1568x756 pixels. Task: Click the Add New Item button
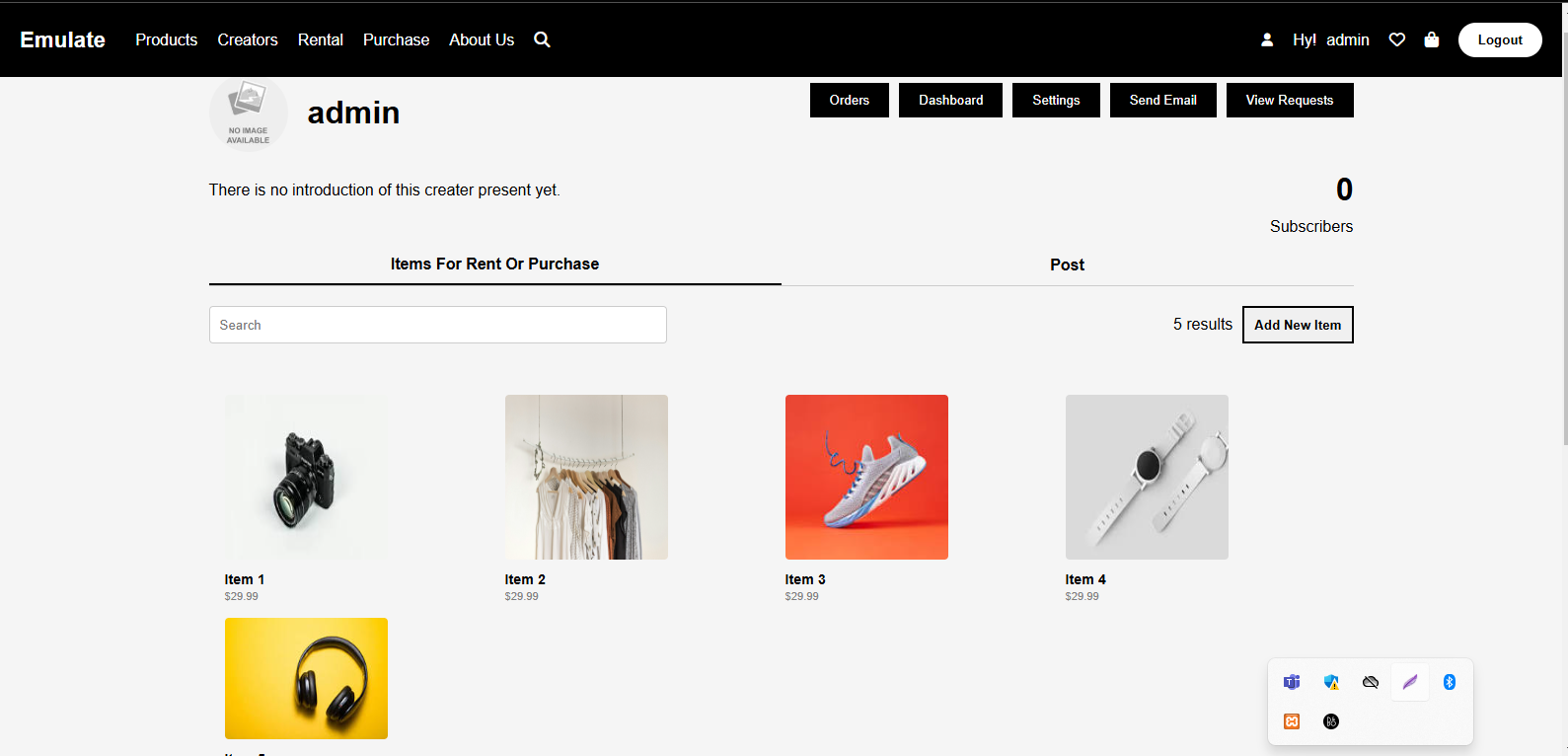click(1298, 325)
